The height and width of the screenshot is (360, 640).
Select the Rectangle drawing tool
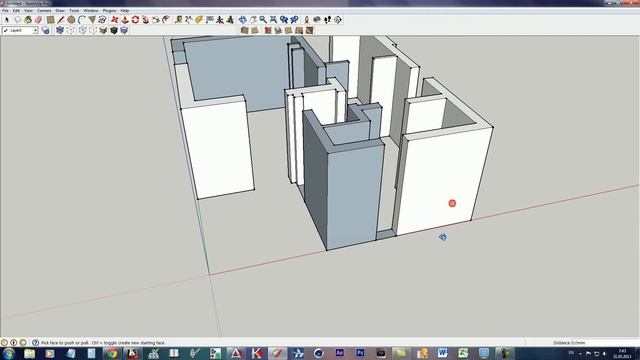click(x=50, y=20)
